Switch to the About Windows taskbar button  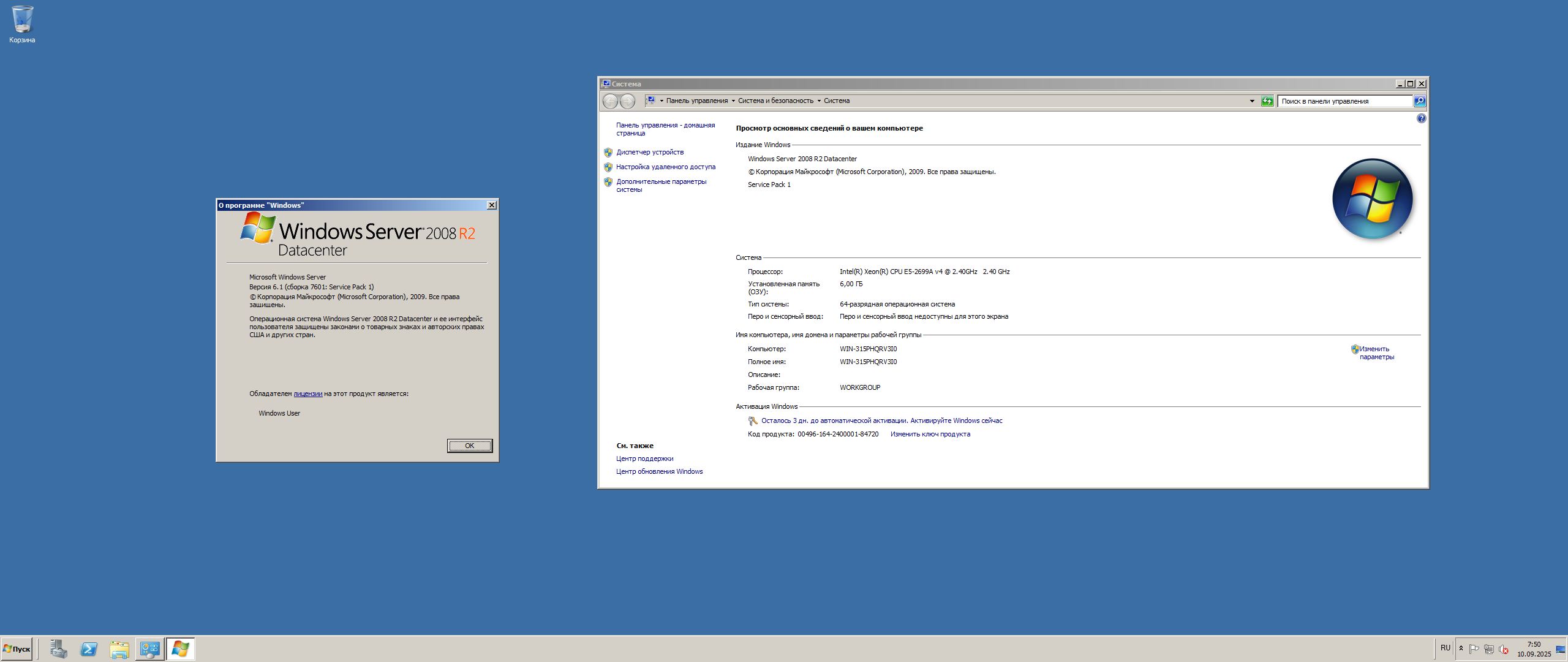[181, 649]
